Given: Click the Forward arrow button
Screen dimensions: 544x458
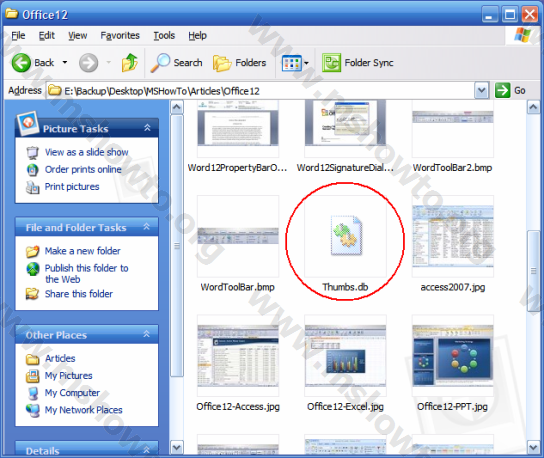Looking at the screenshot, I should [x=88, y=63].
